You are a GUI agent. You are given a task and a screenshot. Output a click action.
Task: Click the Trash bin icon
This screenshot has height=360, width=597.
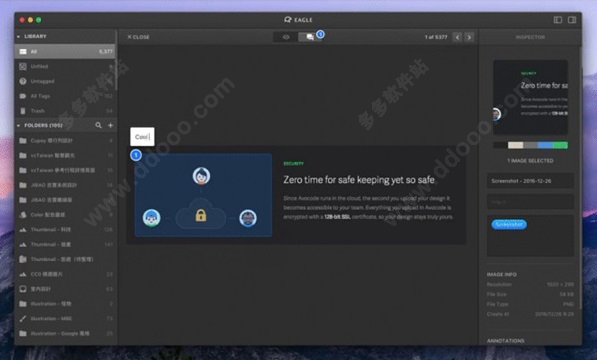23,111
